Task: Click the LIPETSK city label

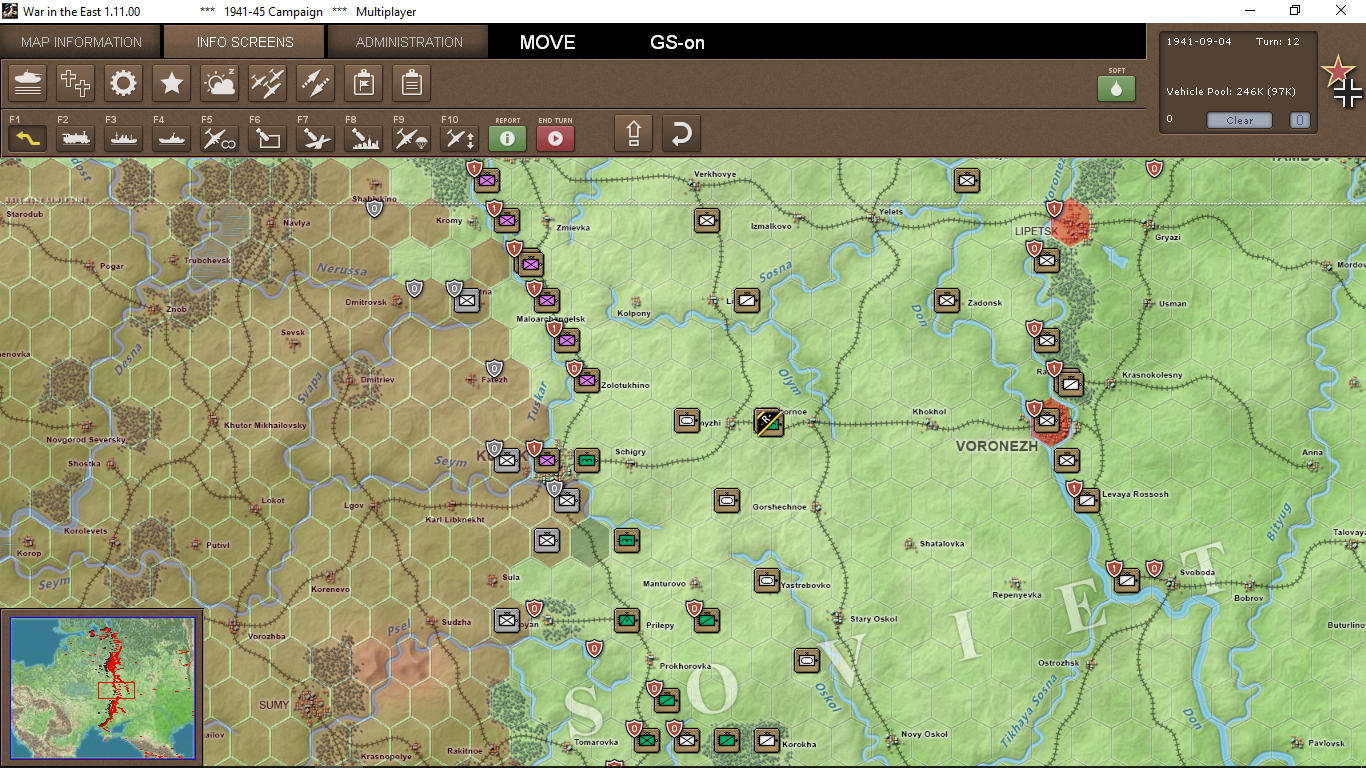Action: point(1035,231)
